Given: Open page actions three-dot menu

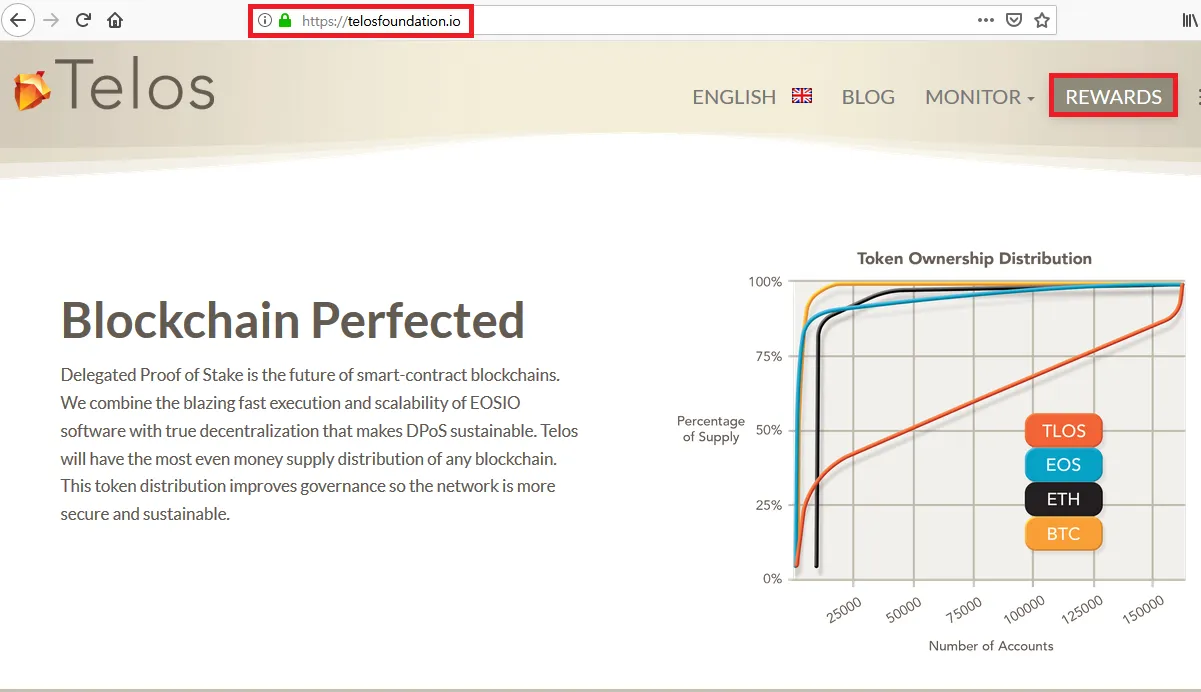Looking at the screenshot, I should click(x=986, y=20).
